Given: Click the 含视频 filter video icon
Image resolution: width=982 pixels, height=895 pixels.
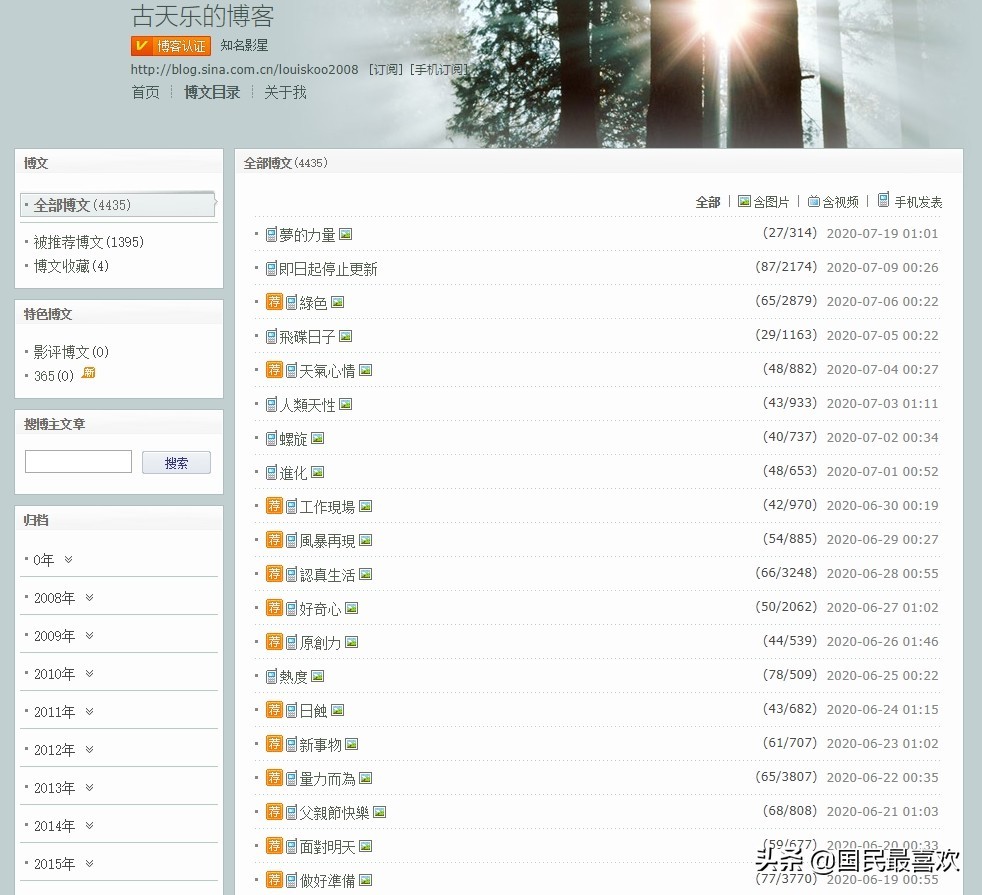Looking at the screenshot, I should pos(813,201).
